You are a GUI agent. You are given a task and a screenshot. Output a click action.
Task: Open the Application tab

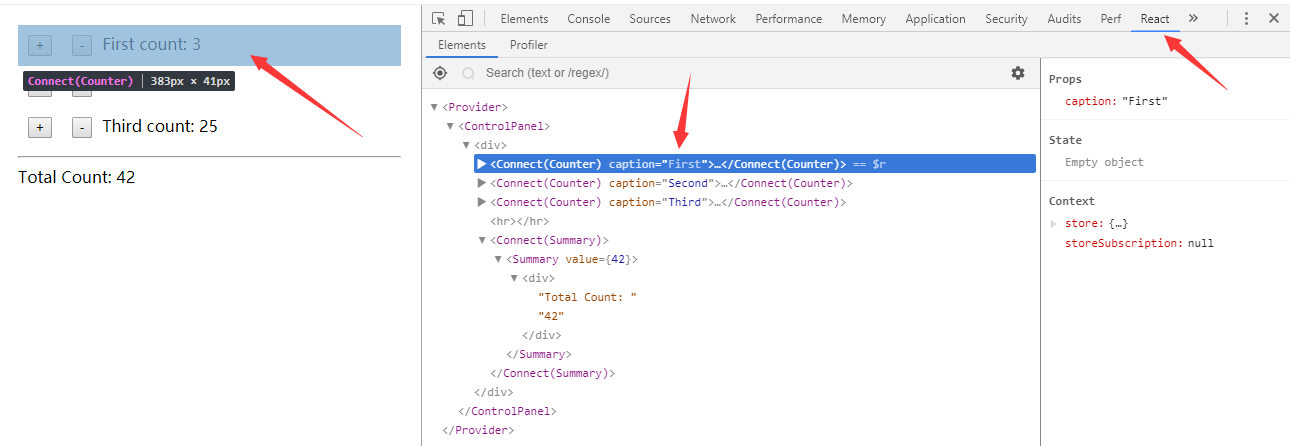tap(935, 19)
